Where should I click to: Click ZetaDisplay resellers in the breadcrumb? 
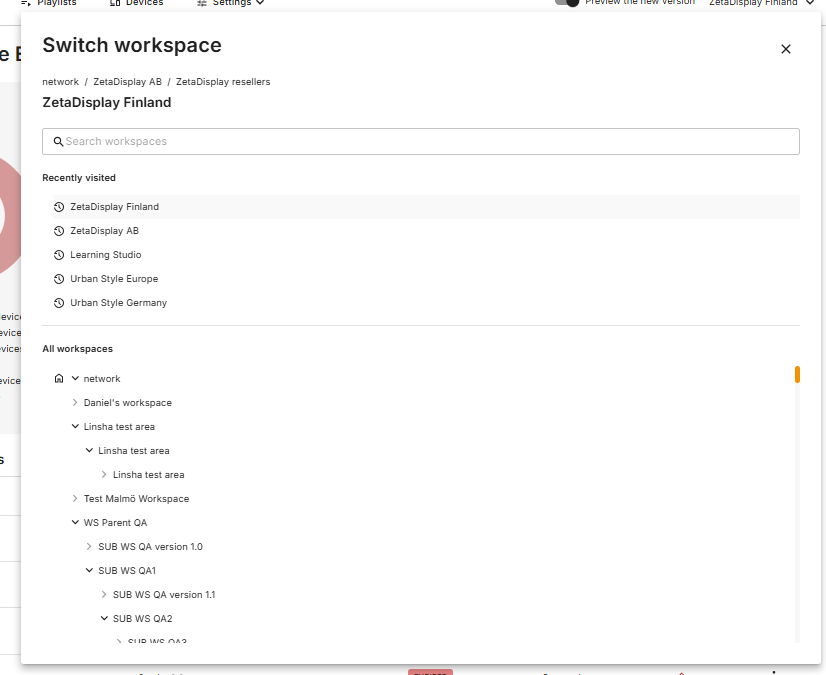tap(223, 82)
